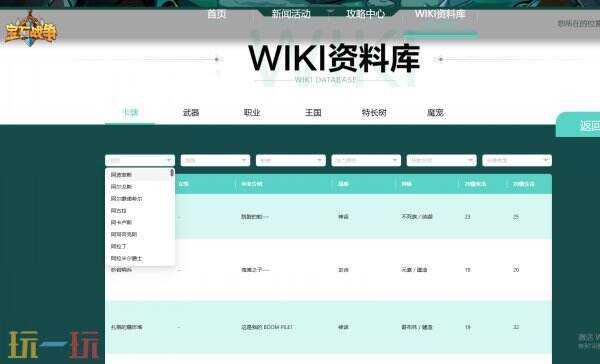This screenshot has width=600, height=364.
Task: Click the open dropdown list's scrollbar thumb
Action: click(x=172, y=173)
